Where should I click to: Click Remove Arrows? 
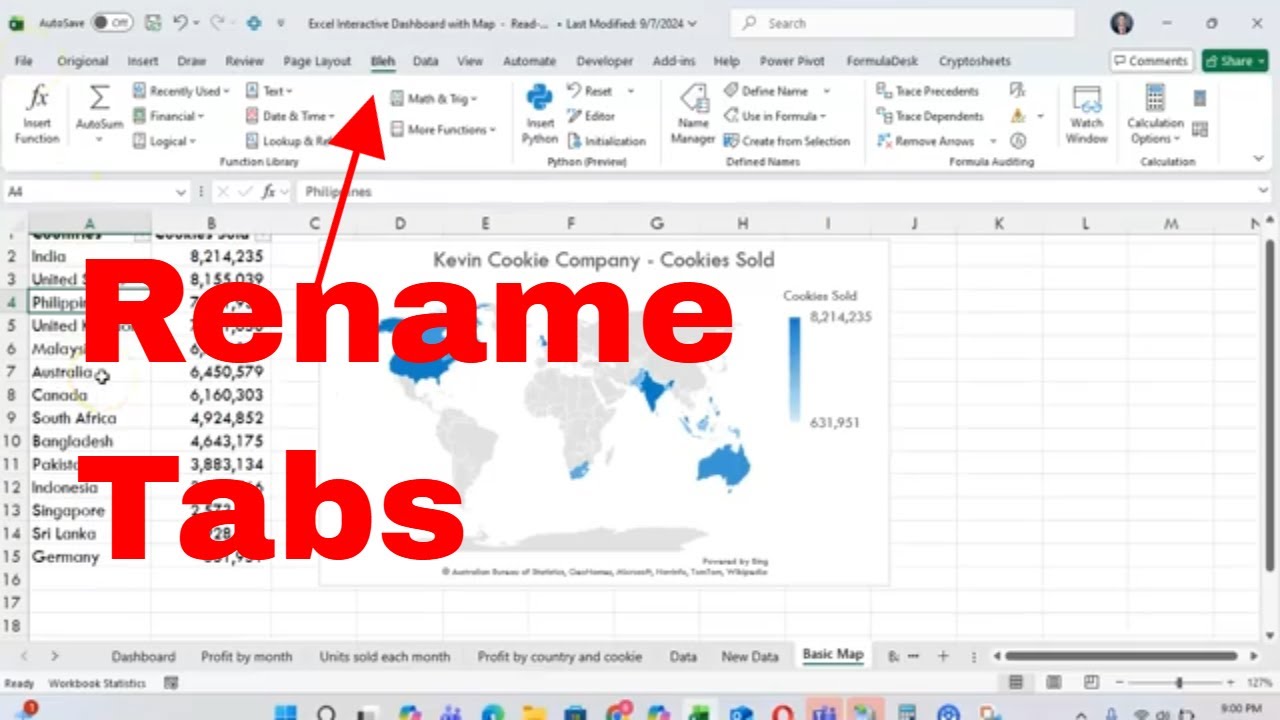[925, 141]
